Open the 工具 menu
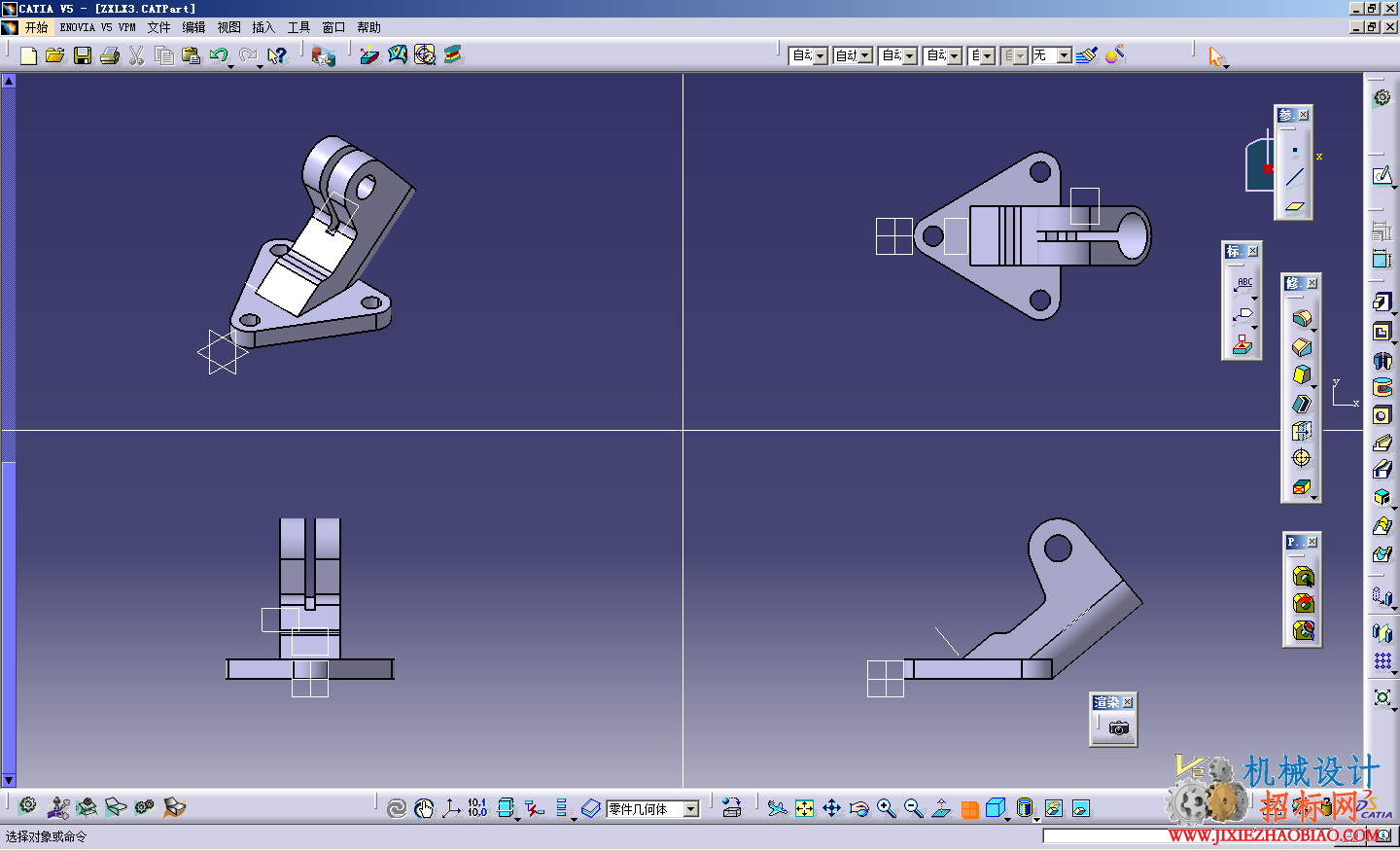The width and height of the screenshot is (1400, 852). pos(298,27)
